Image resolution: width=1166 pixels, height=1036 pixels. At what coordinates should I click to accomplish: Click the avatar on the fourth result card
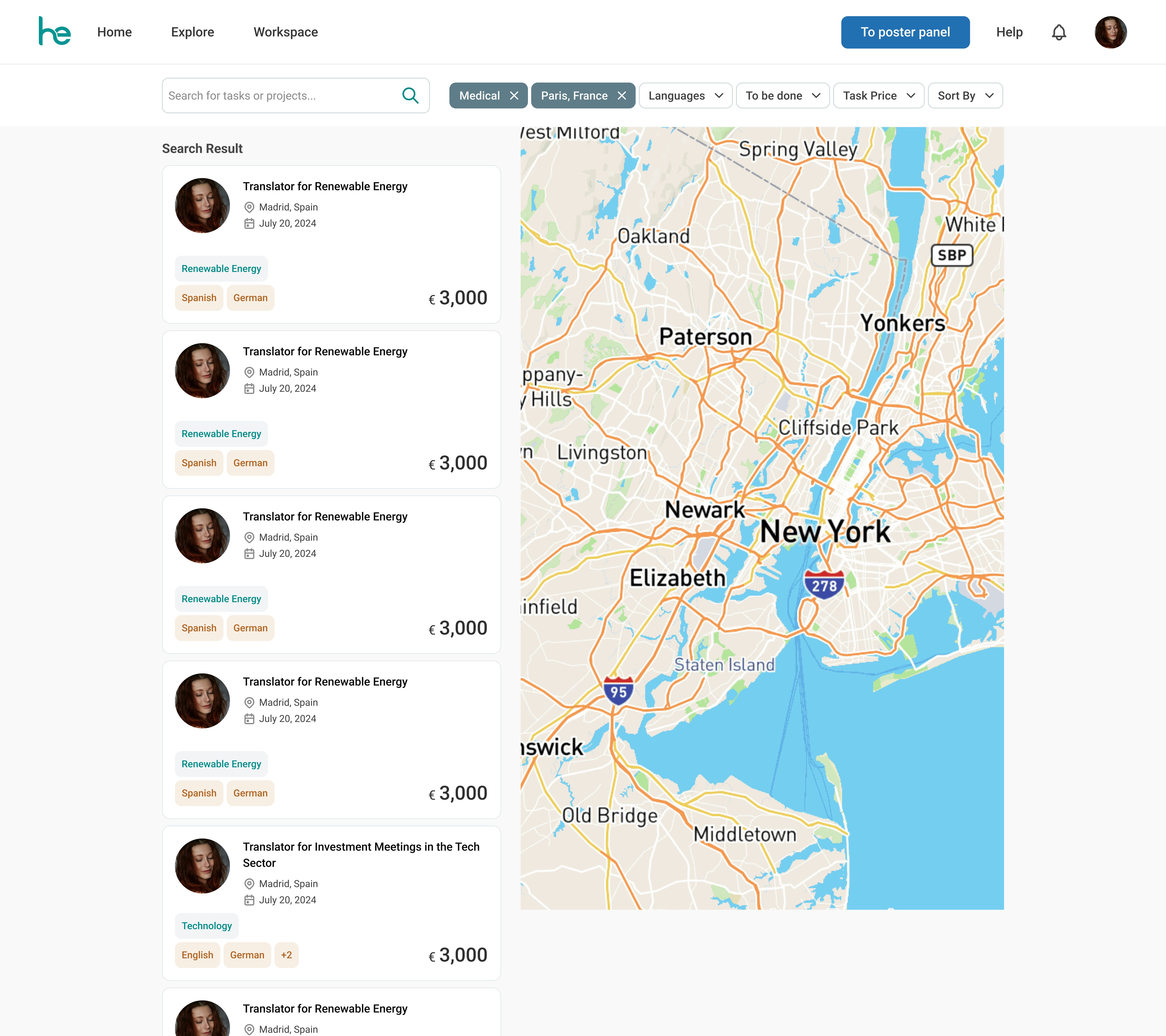coord(202,701)
